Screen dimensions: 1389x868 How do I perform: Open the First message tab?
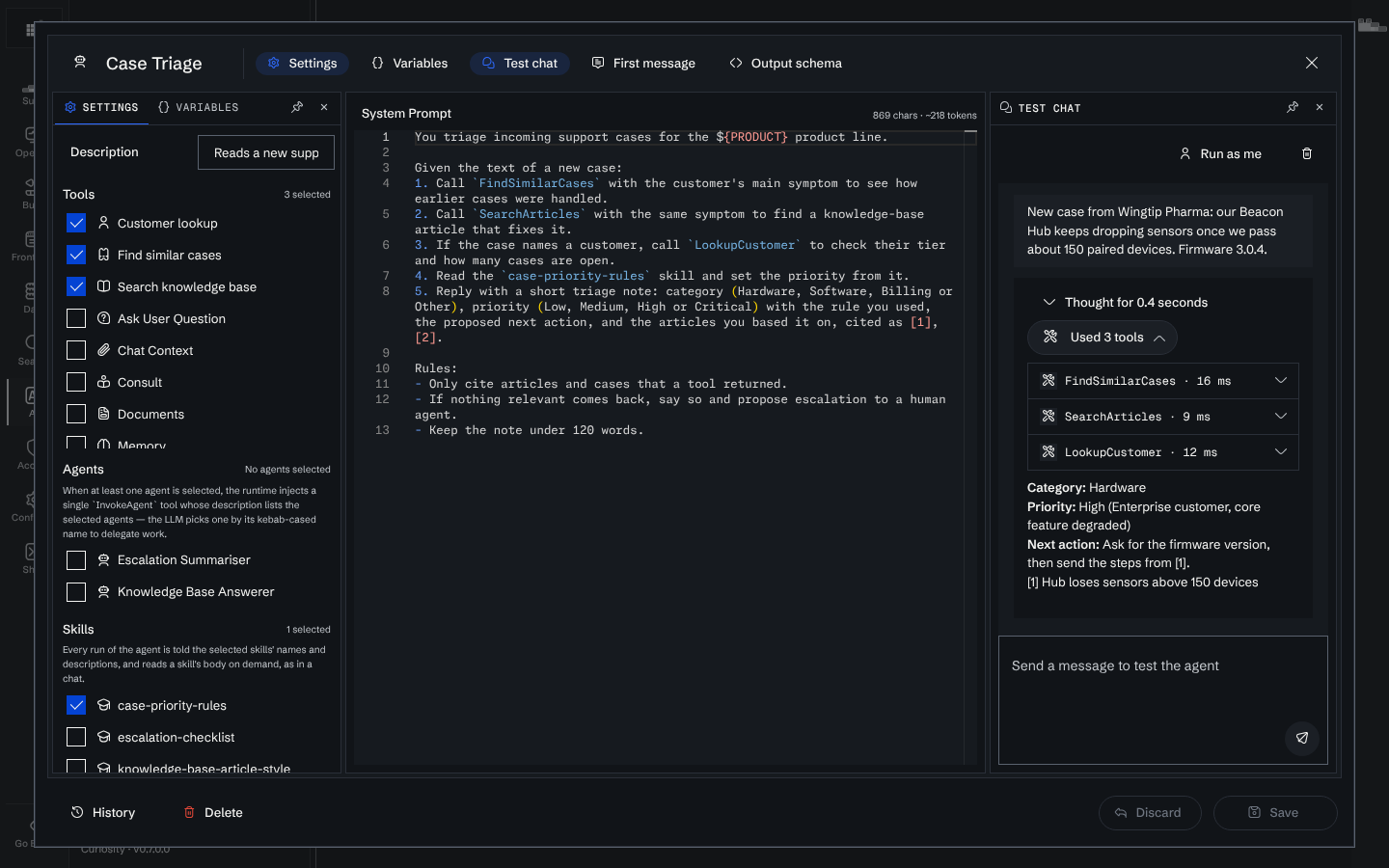[642, 64]
